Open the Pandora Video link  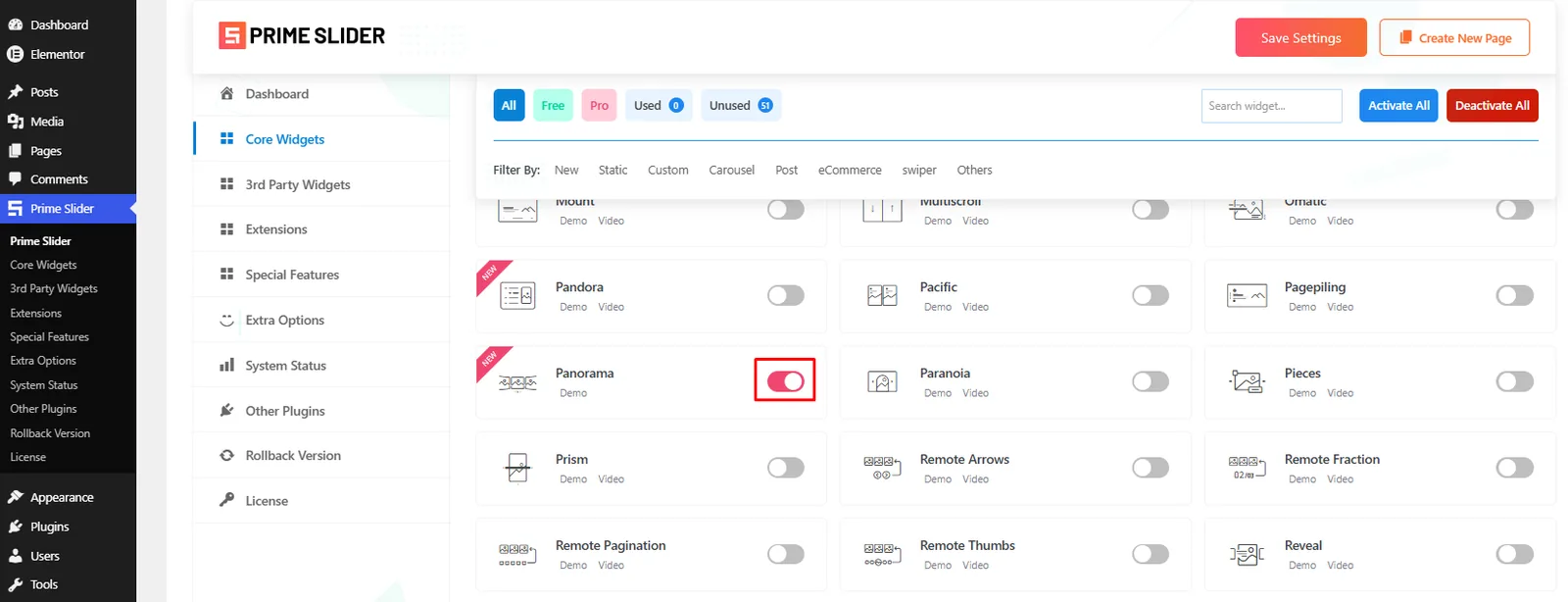pyautogui.click(x=611, y=307)
